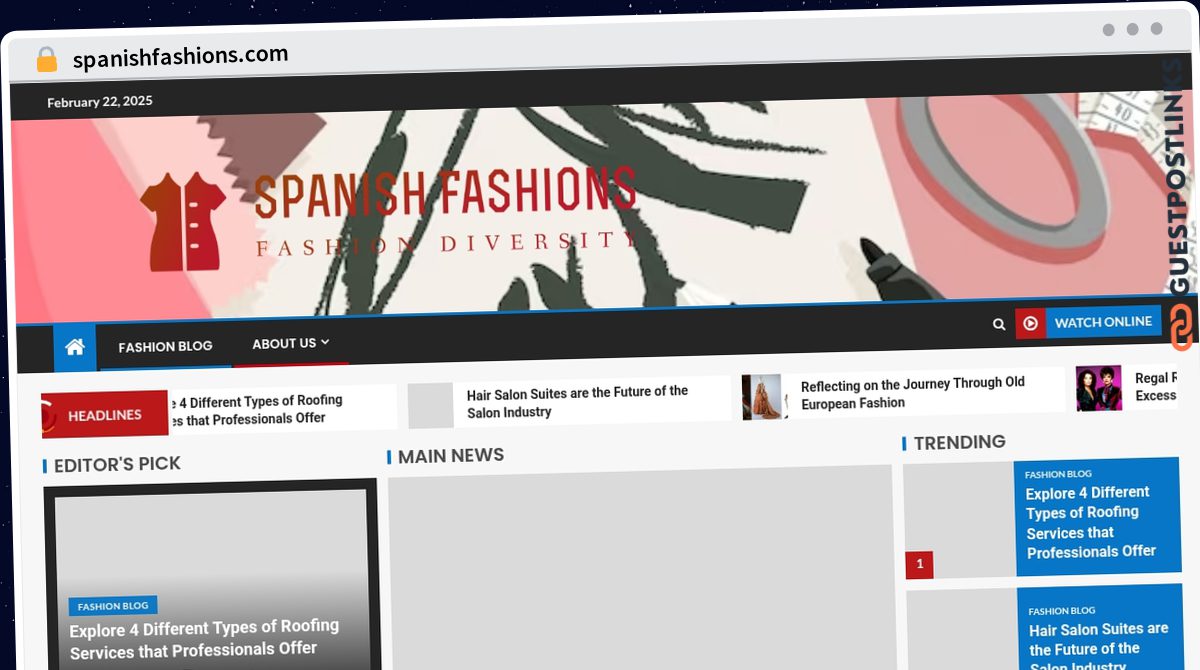Open headline 'Hair Salon Suites are the Future'

[577, 401]
